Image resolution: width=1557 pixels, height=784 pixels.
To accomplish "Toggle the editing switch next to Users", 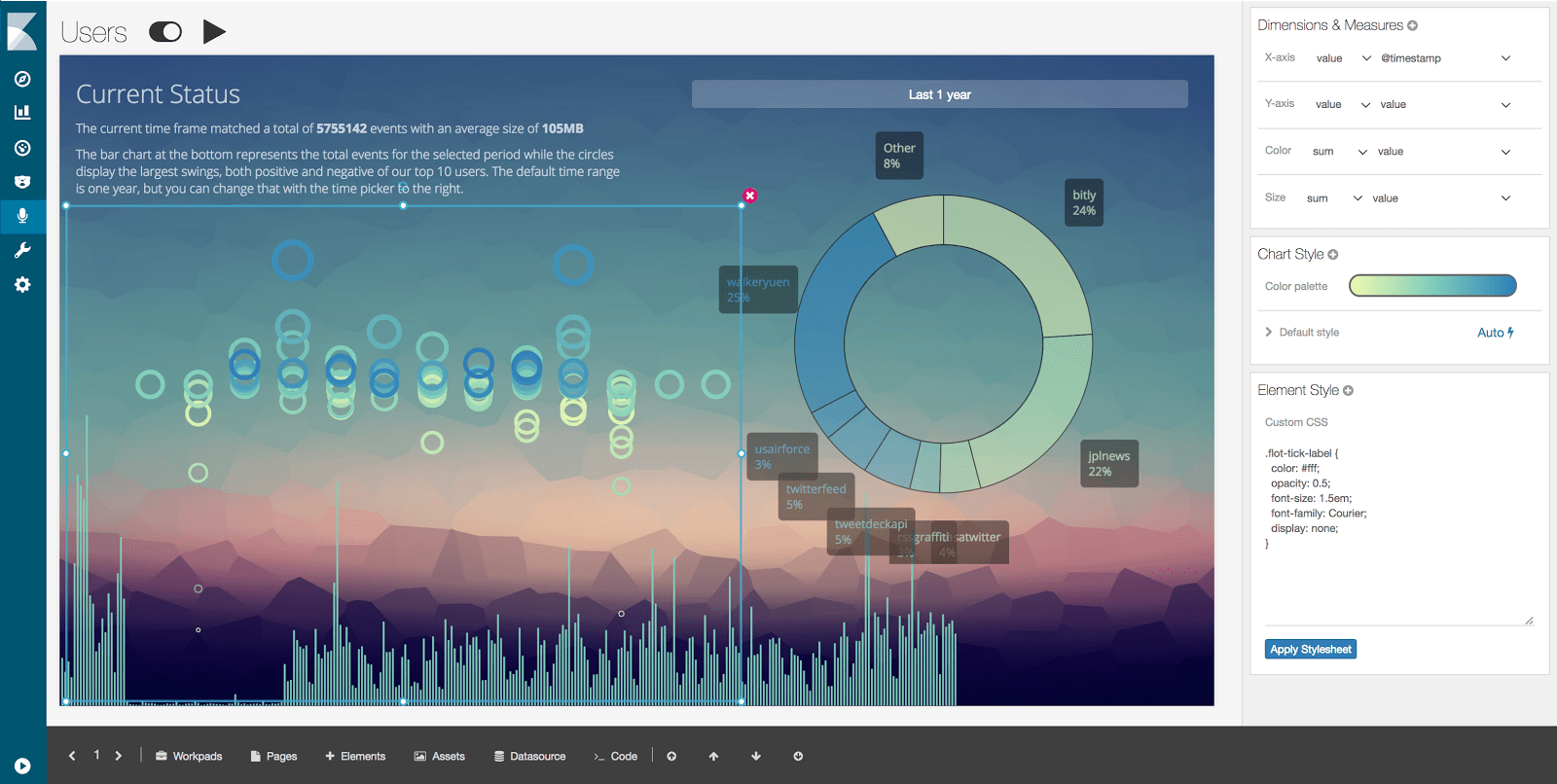I will point(165,32).
